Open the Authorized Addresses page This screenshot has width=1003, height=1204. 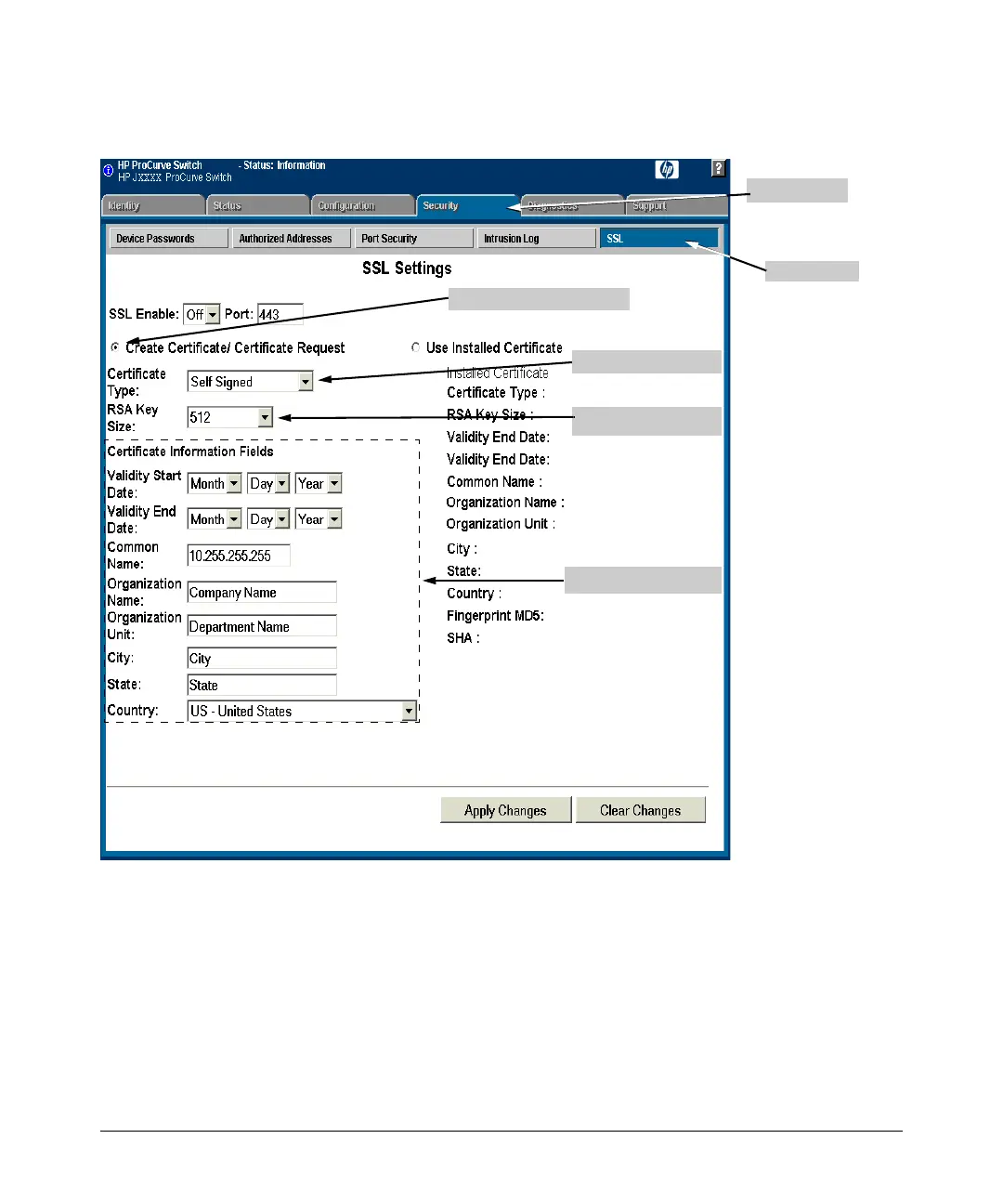[x=292, y=239]
